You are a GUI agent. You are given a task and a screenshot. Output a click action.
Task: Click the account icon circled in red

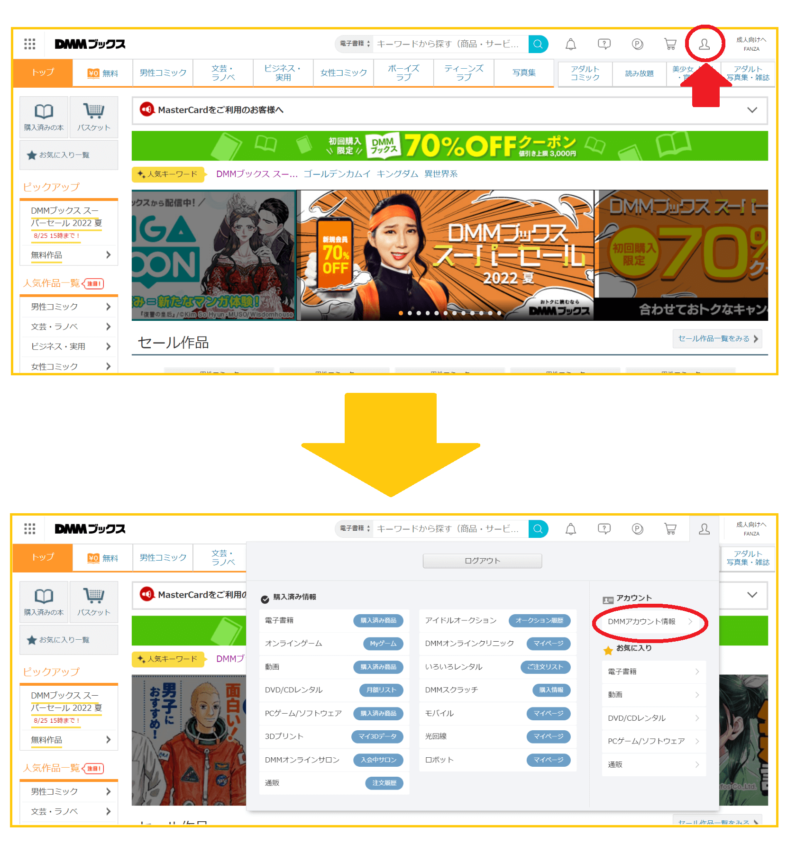point(704,44)
